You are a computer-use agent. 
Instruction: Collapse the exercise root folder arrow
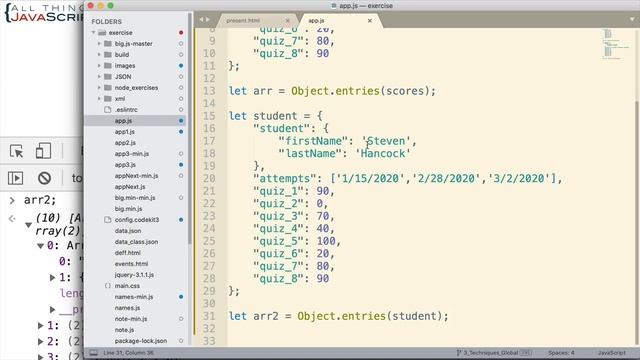pyautogui.click(x=93, y=32)
